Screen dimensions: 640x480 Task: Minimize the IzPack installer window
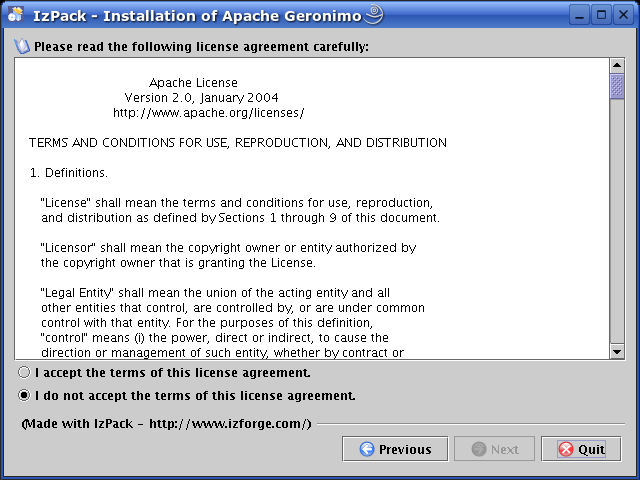[579, 15]
